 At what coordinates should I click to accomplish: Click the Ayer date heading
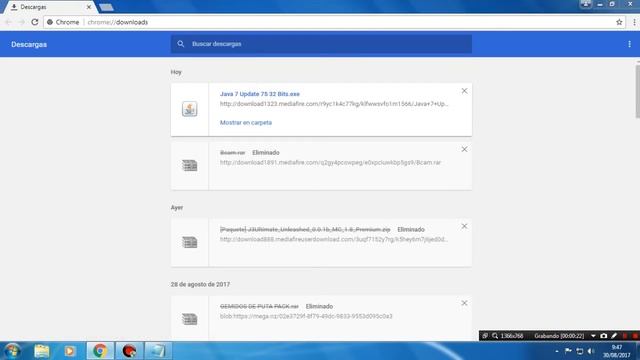tap(177, 207)
